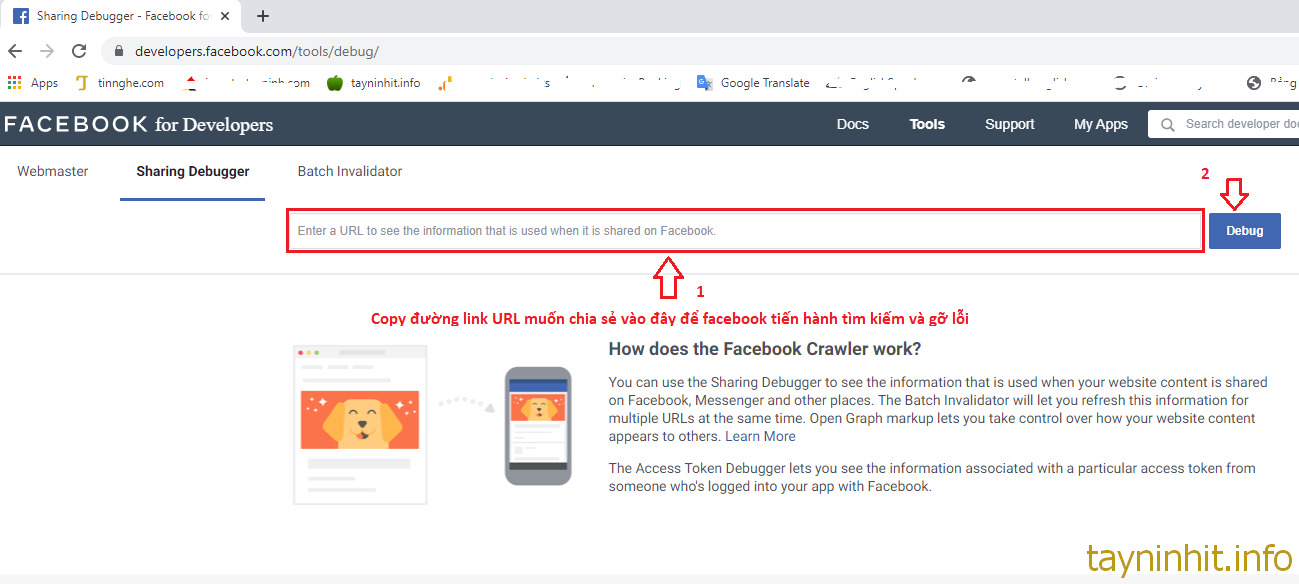Open the Google Translate bookmark
This screenshot has width=1299, height=584.
pyautogui.click(x=753, y=83)
